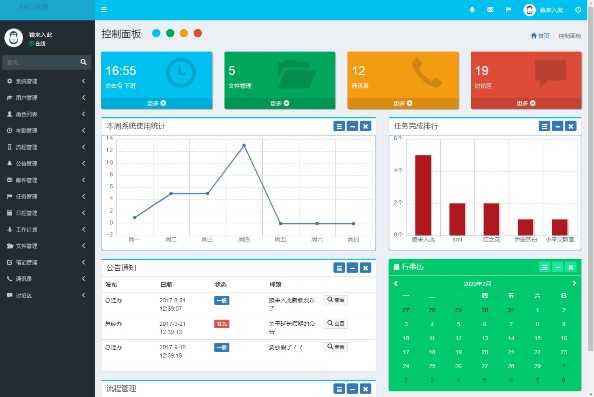Collapse the green calendar panel with its minus icon
Image resolution: width=594 pixels, height=397 pixels.
tap(557, 267)
